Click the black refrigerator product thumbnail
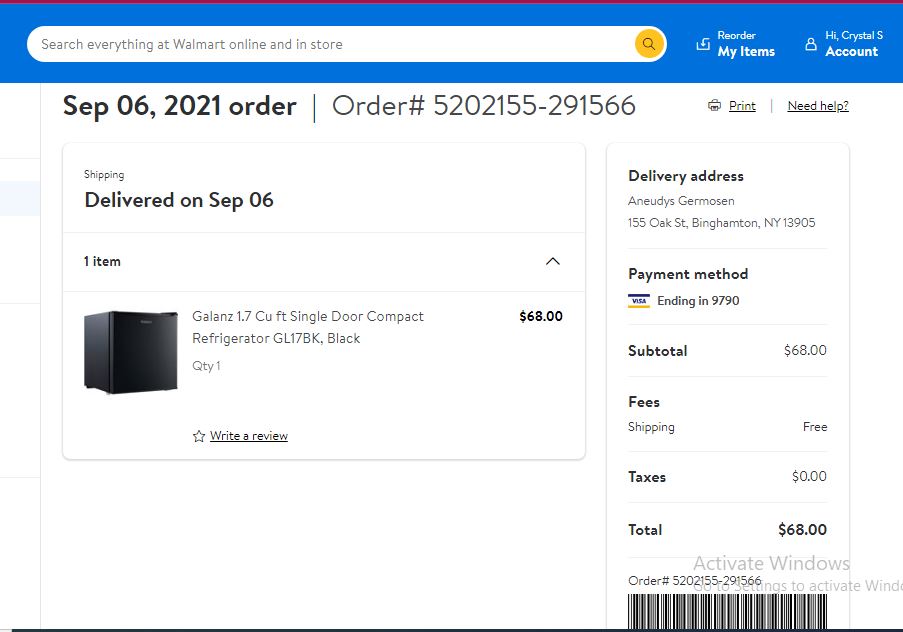This screenshot has width=903, height=632. pos(131,352)
